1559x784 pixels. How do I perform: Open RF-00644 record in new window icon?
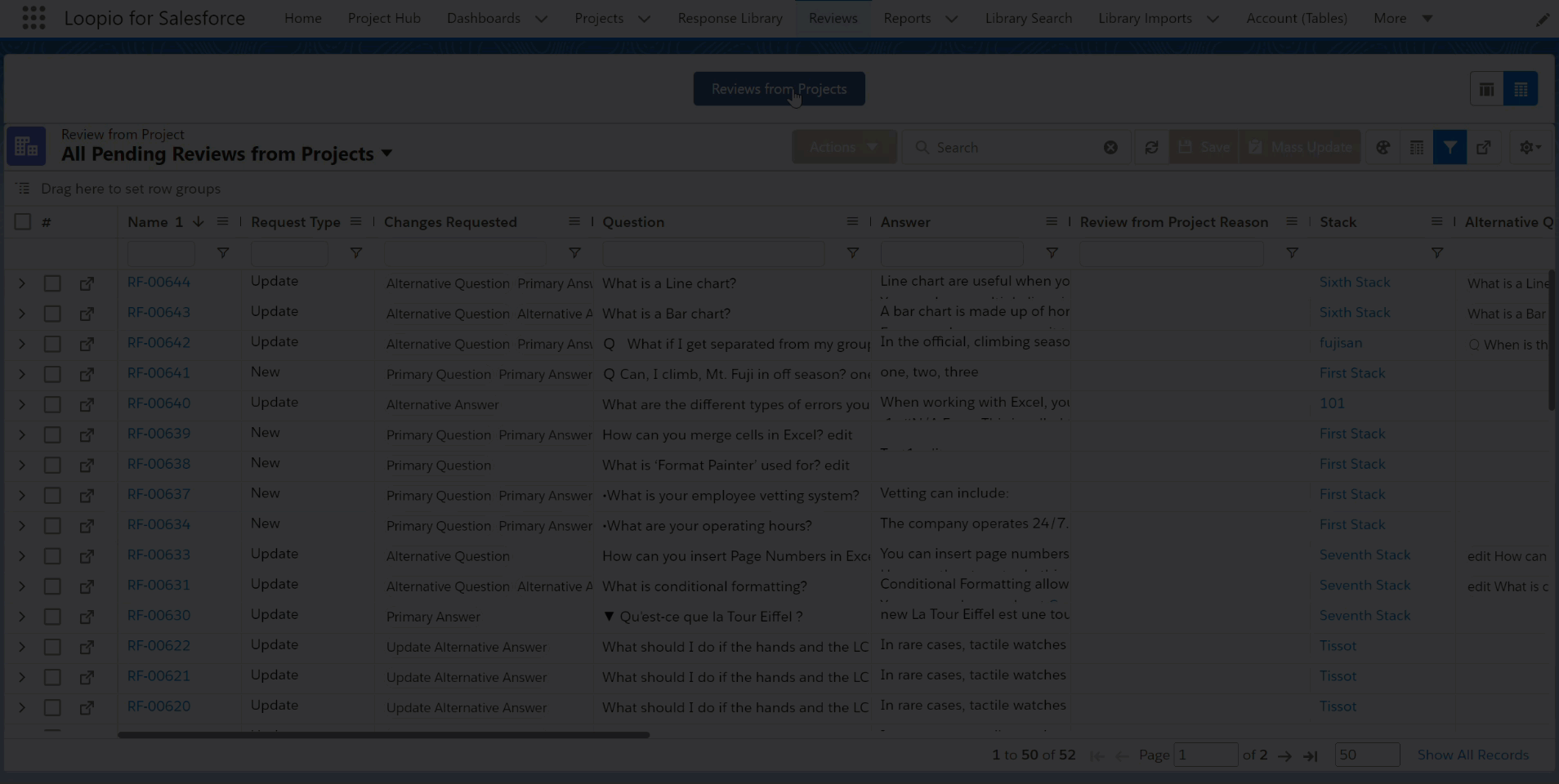tap(87, 283)
